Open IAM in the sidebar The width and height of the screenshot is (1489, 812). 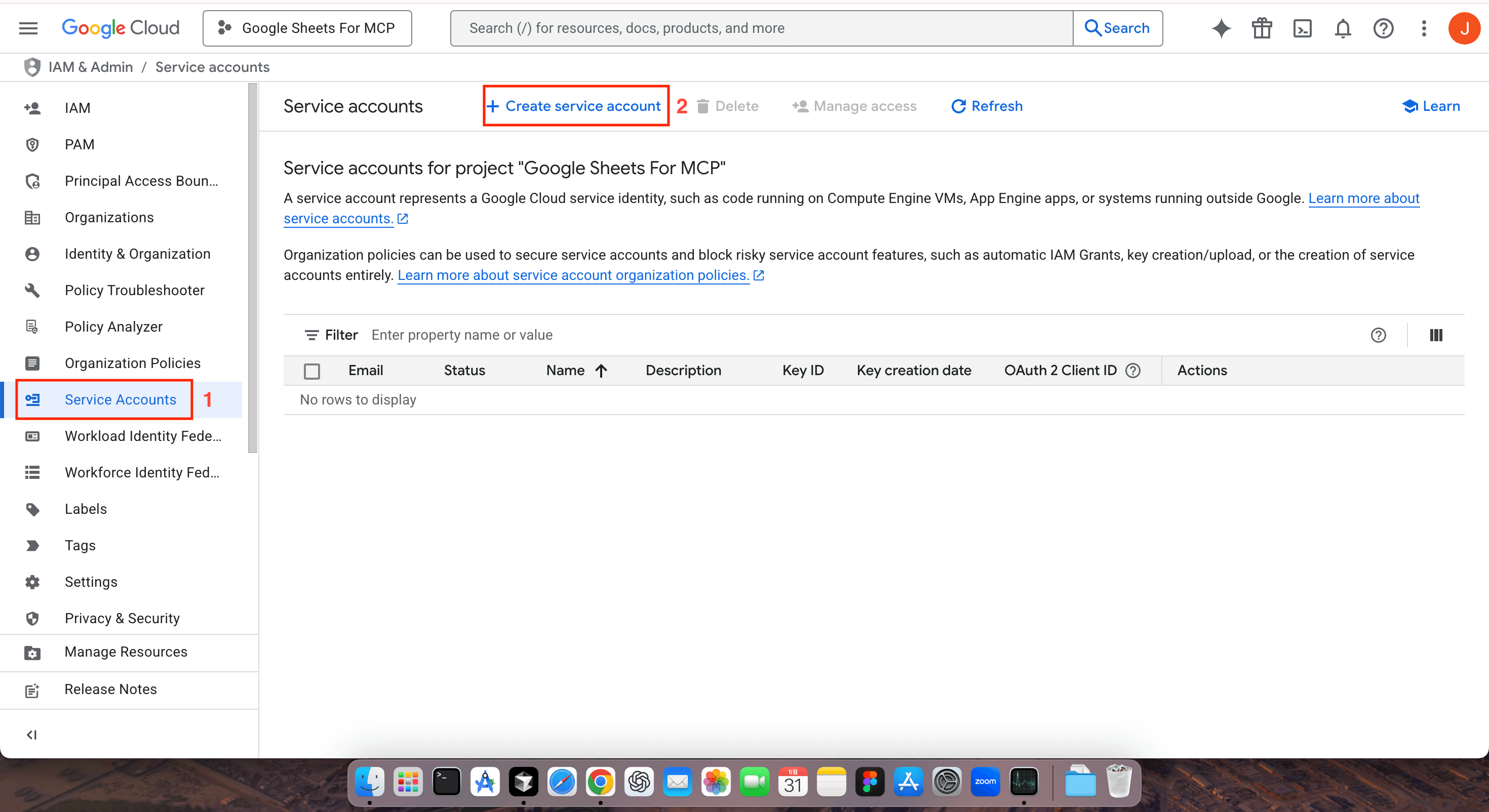(122, 108)
